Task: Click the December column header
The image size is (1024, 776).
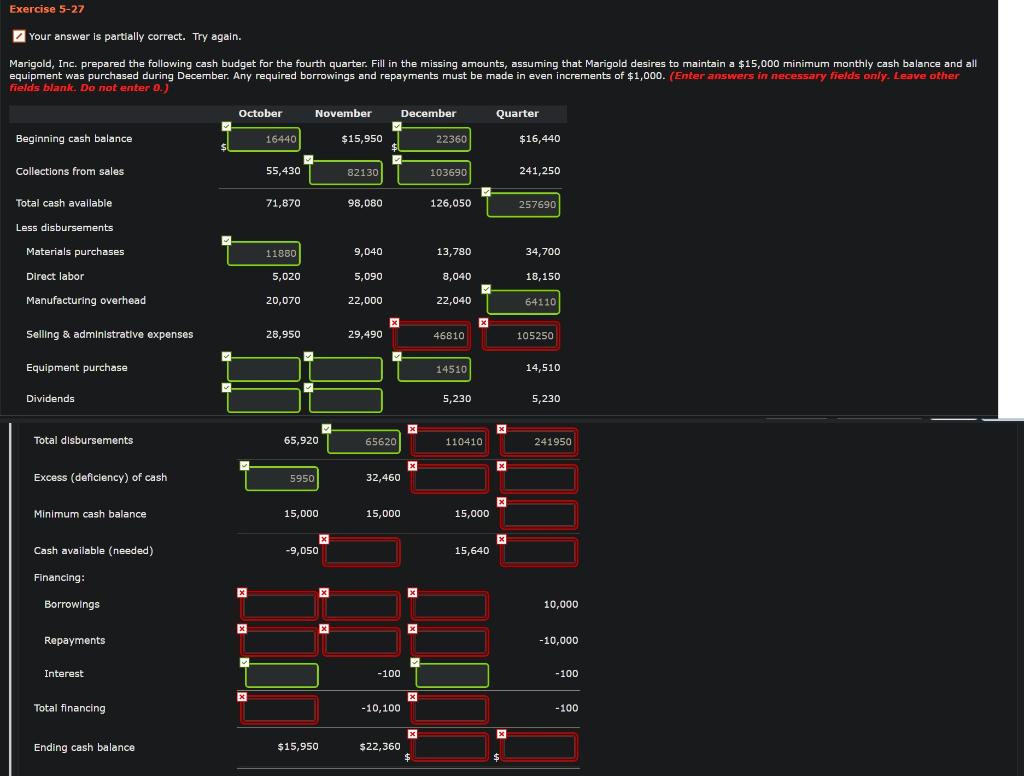Action: [428, 114]
